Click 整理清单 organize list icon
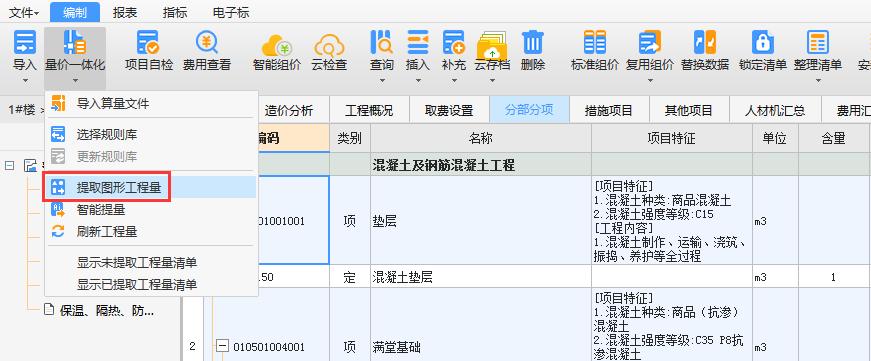 818,42
